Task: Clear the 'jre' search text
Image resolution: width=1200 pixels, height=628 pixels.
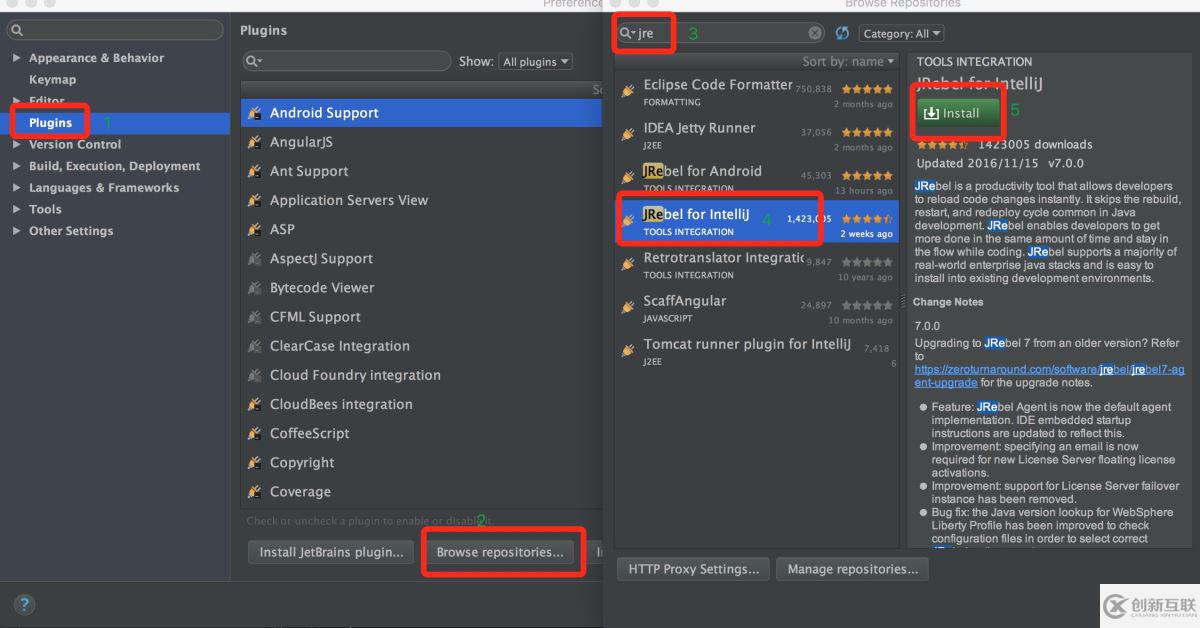Action: point(815,33)
